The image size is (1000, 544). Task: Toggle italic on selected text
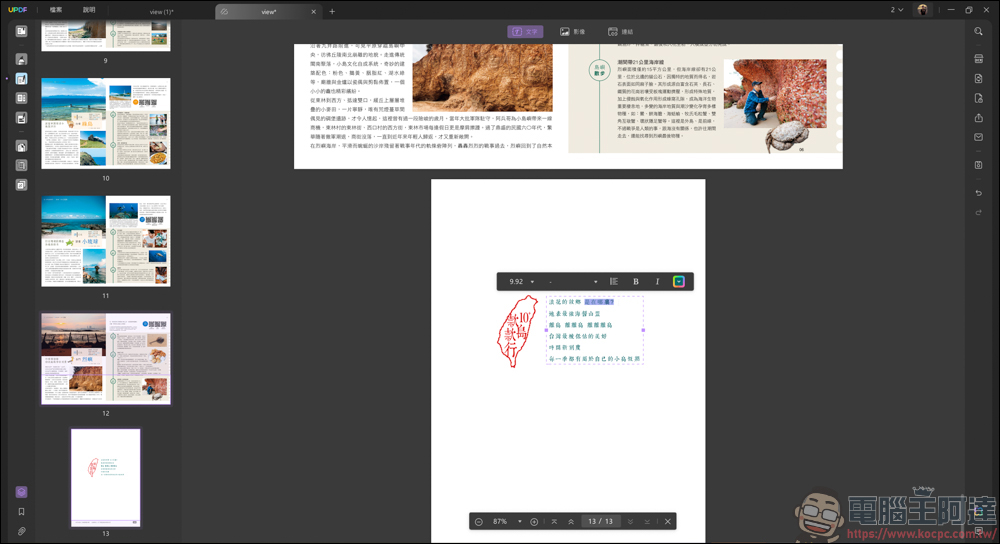[x=657, y=281]
